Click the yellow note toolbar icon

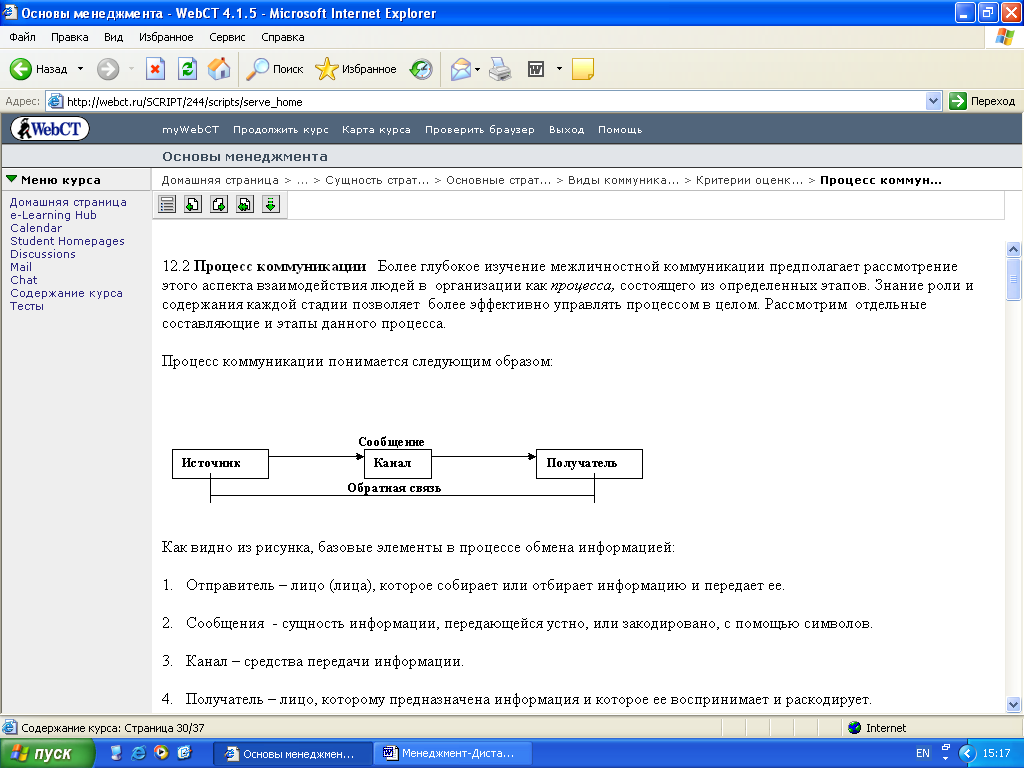[x=583, y=69]
